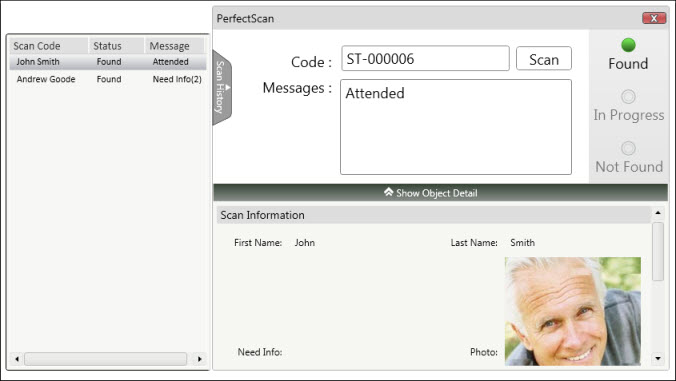Click the Scan Information section header
Screen dimensions: 676x381
coord(433,215)
